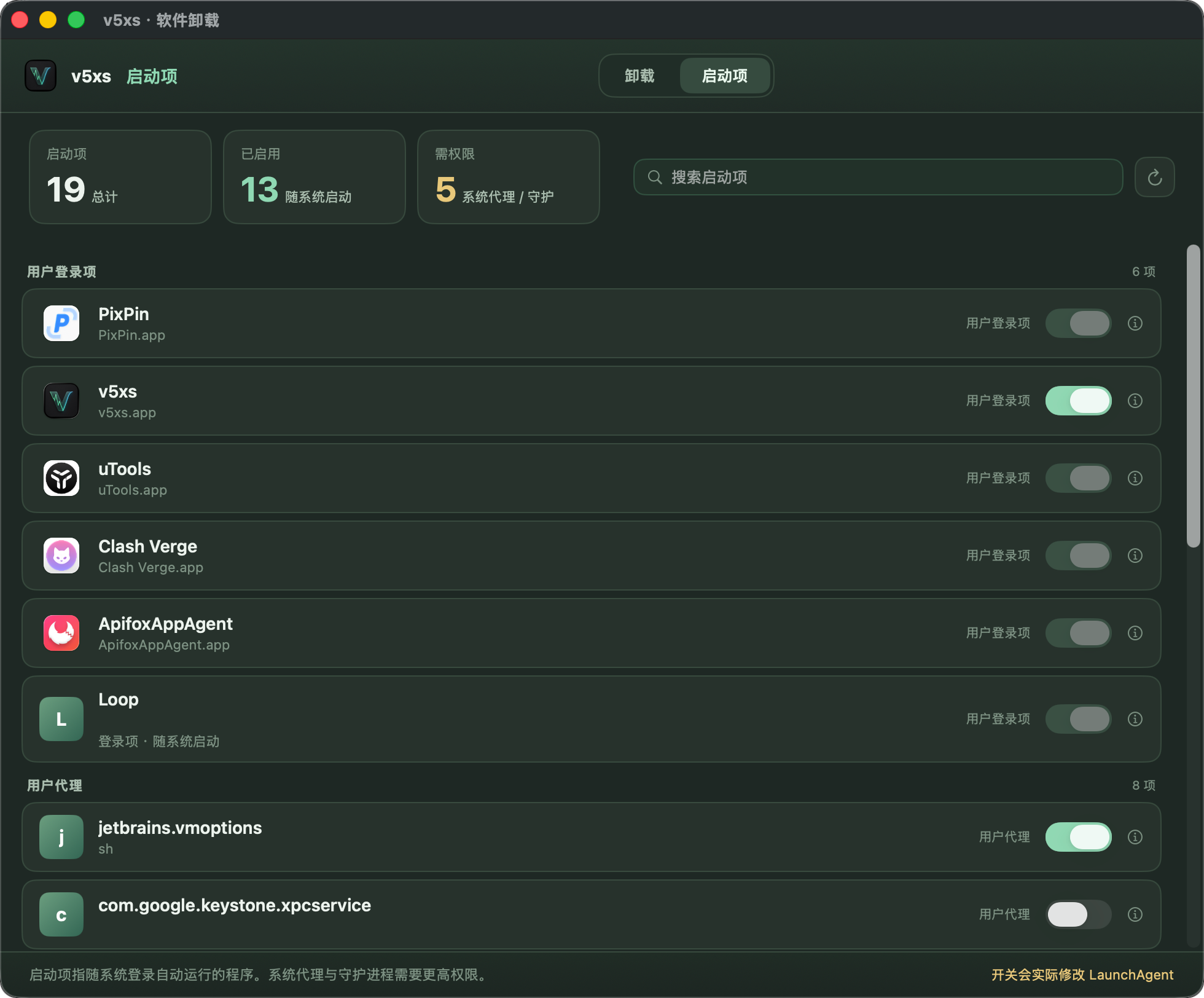Toggle uTools startup switch

[1079, 478]
